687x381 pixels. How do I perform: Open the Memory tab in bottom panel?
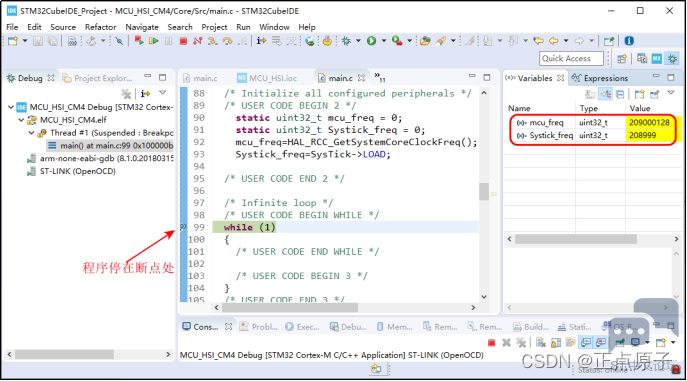394,327
